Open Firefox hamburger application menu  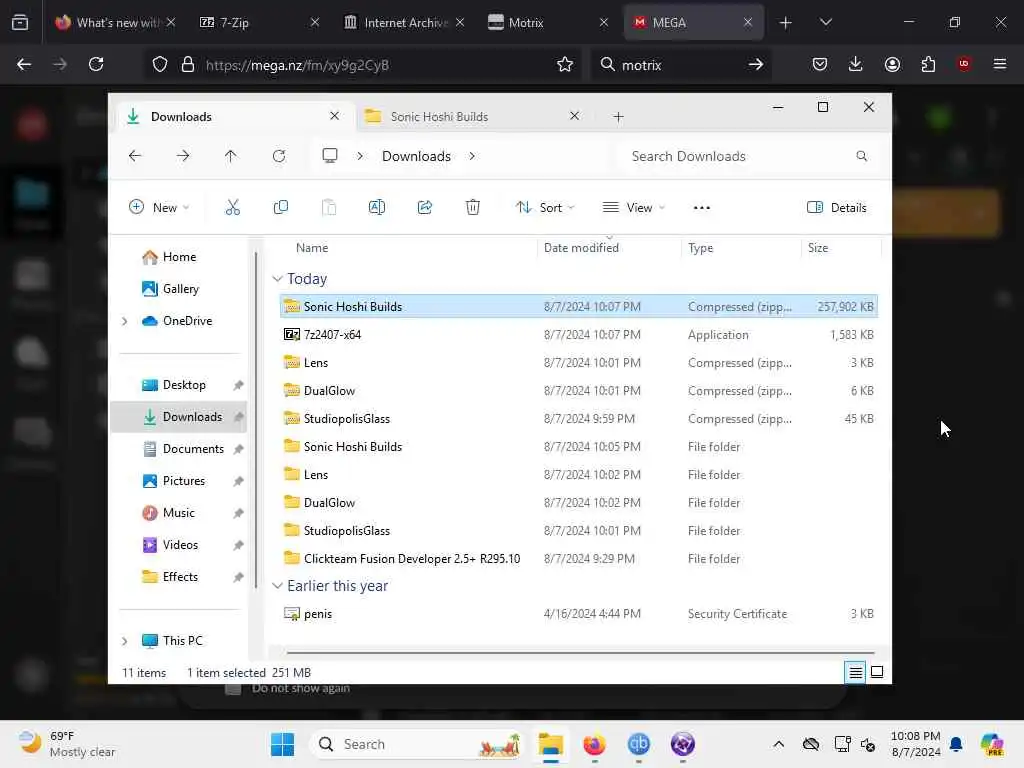coord(1000,64)
